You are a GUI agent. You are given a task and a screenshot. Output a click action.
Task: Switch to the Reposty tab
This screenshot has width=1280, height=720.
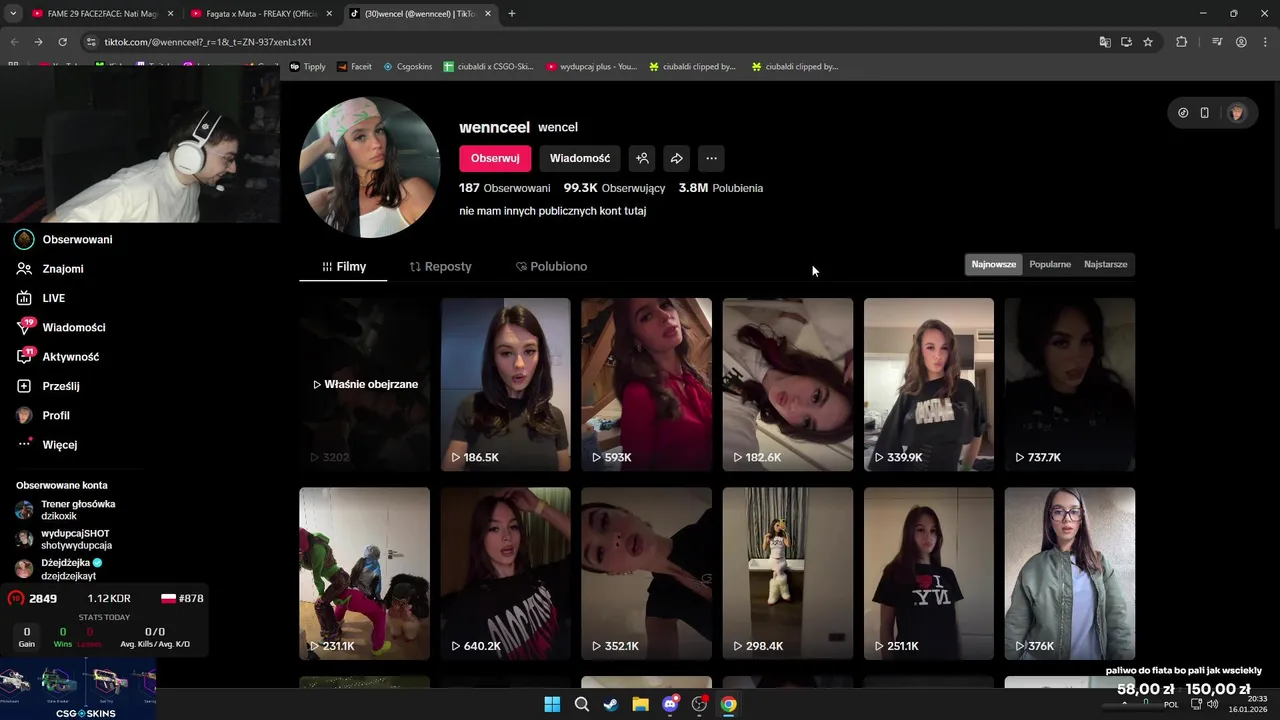coord(440,267)
